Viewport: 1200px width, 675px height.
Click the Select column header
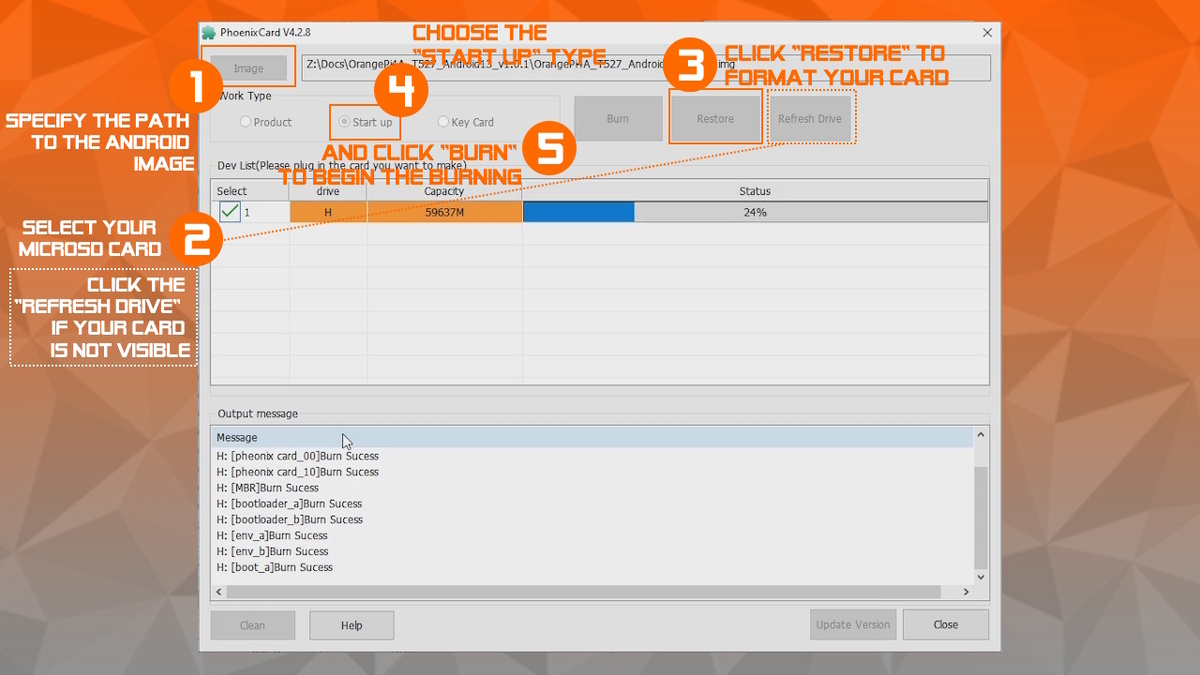(x=250, y=191)
